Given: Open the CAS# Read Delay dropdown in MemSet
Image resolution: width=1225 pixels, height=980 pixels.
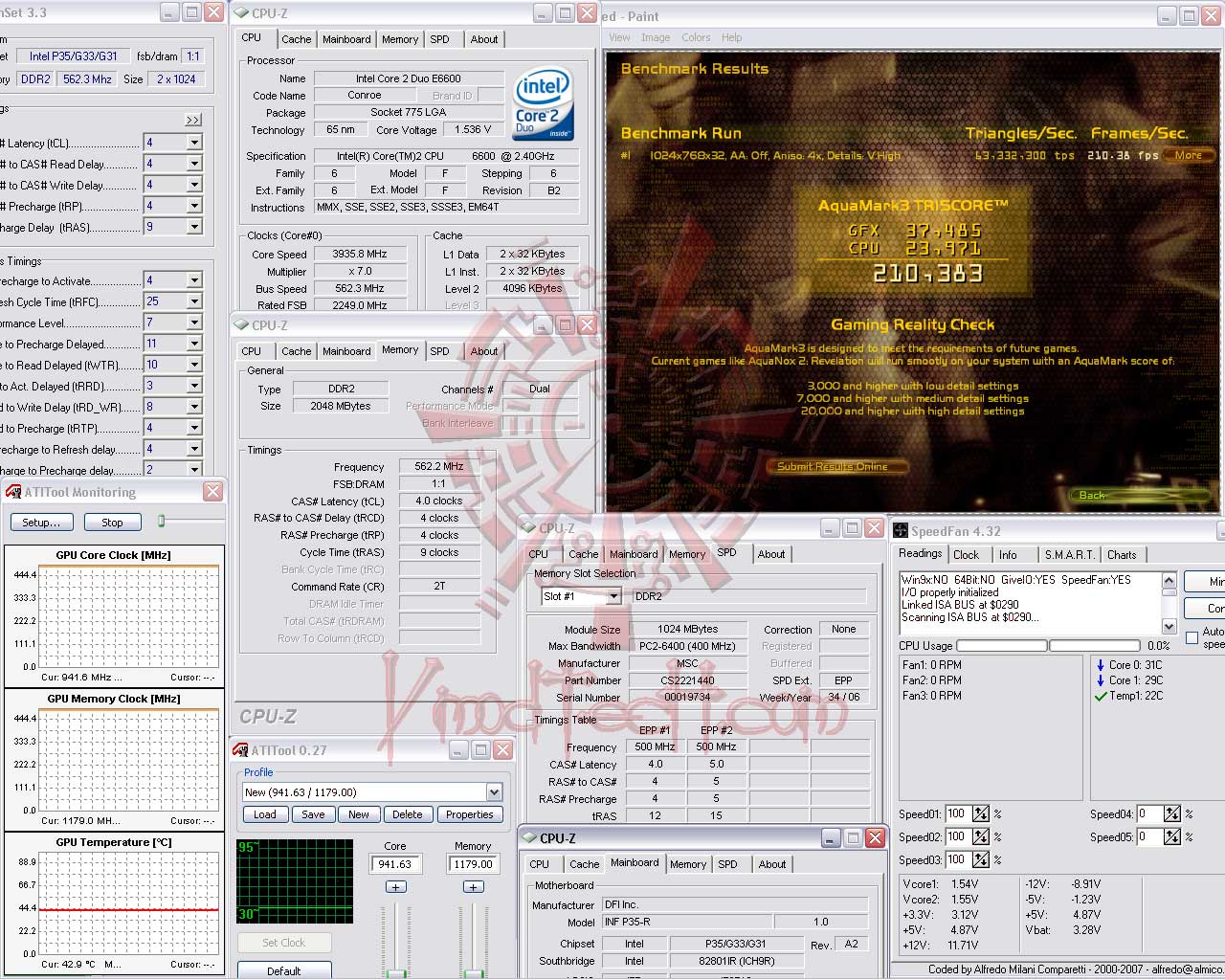Looking at the screenshot, I should (194, 164).
